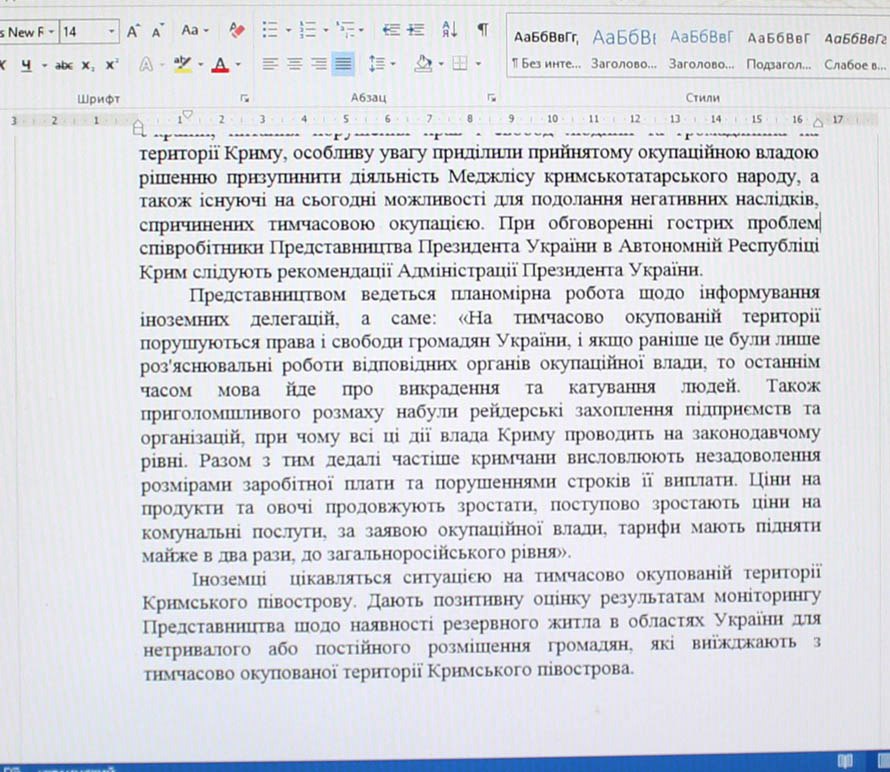Open the Шрифт dialog launcher
Viewport: 890px width, 772px height.
tap(244, 98)
